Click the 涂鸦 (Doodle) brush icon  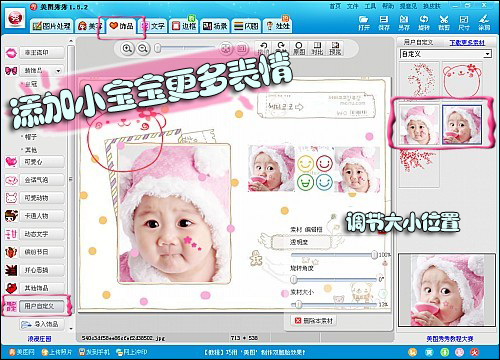point(484,19)
